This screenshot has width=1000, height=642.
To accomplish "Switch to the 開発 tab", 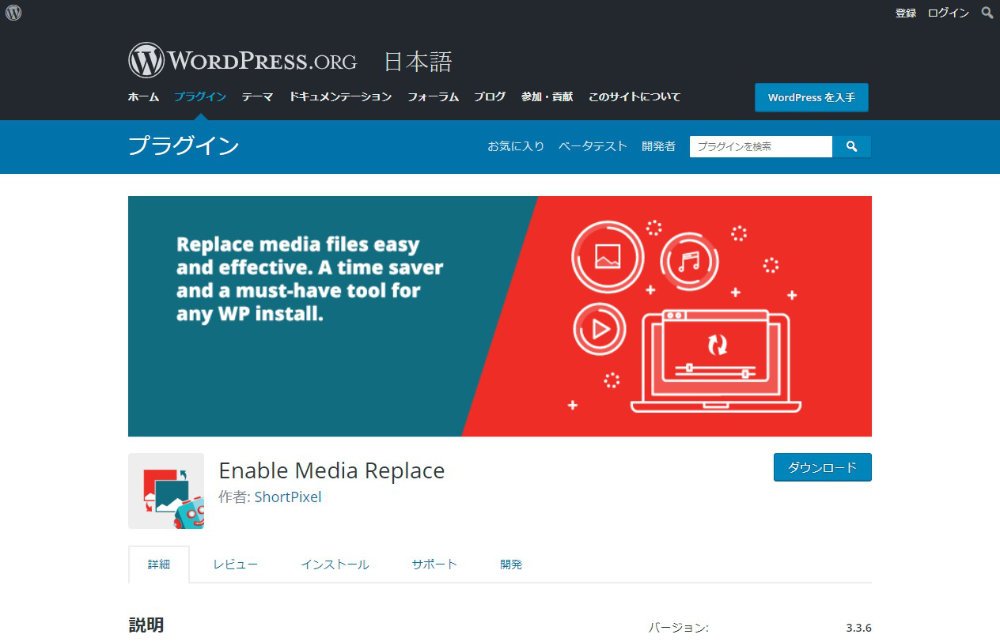I will click(x=511, y=565).
